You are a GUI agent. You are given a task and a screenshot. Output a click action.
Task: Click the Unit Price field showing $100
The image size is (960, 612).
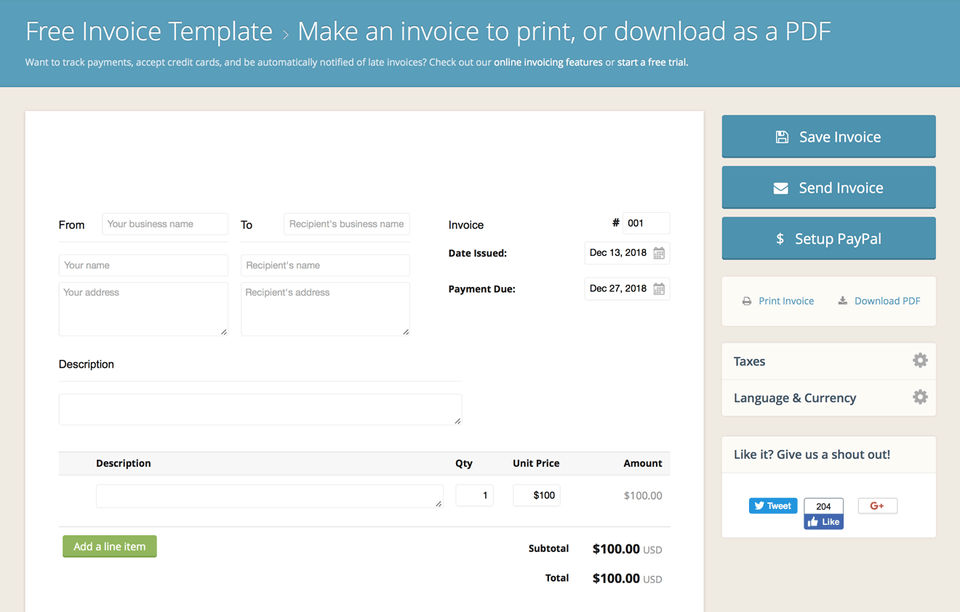[536, 495]
